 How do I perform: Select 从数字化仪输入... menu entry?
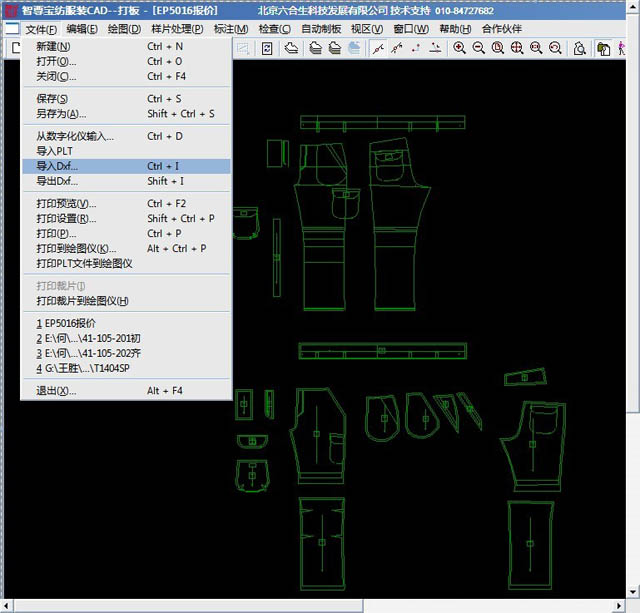coord(127,136)
